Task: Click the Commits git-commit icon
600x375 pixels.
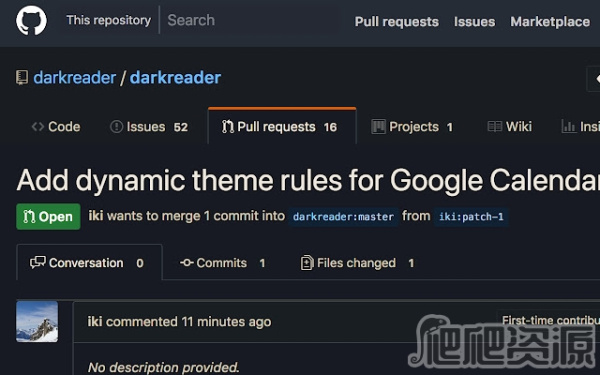Action: (x=187, y=263)
